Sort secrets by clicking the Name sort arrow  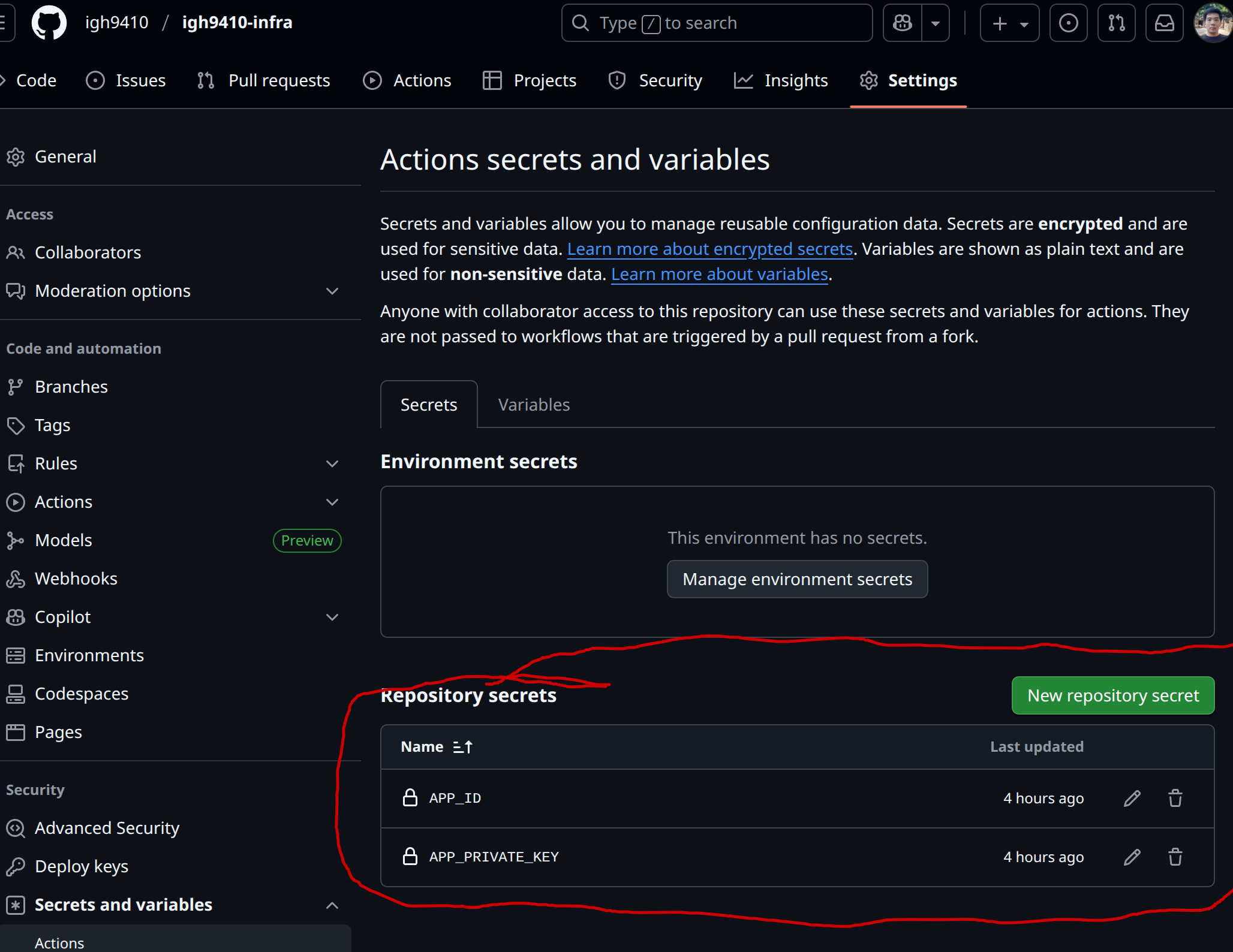(x=462, y=747)
